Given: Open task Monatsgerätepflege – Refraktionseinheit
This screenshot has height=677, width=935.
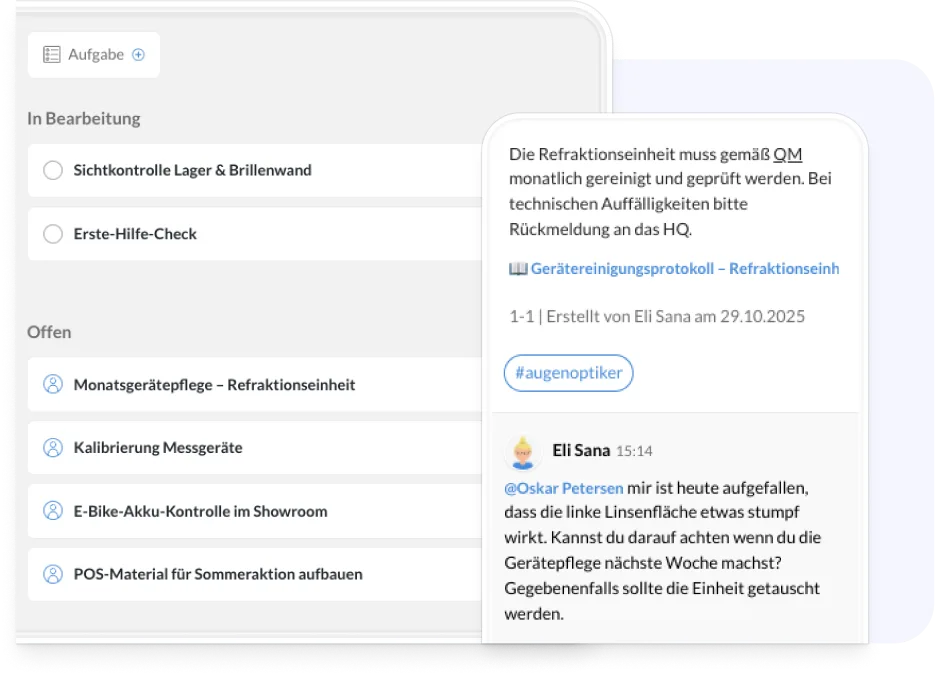Looking at the screenshot, I should point(255,384).
